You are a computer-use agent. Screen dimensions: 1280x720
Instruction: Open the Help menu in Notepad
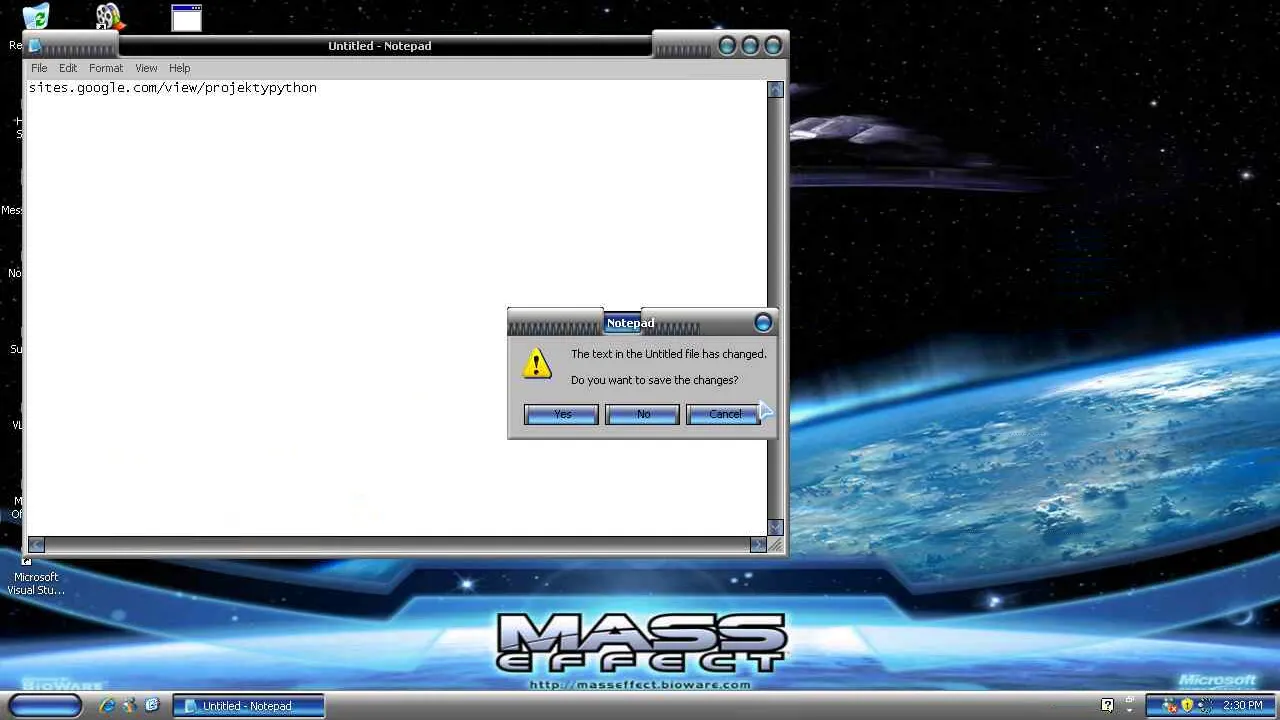(x=180, y=68)
